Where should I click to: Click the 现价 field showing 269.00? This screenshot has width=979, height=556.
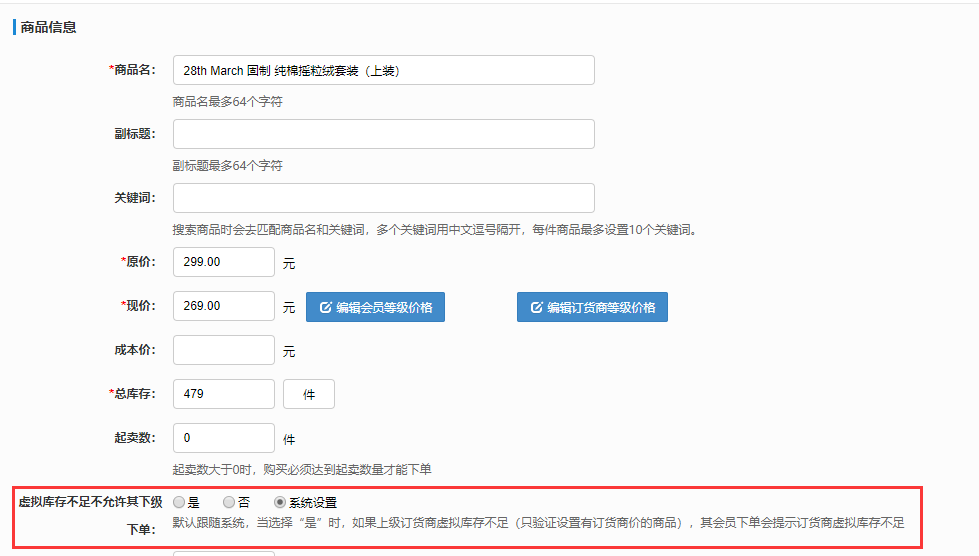pyautogui.click(x=224, y=306)
